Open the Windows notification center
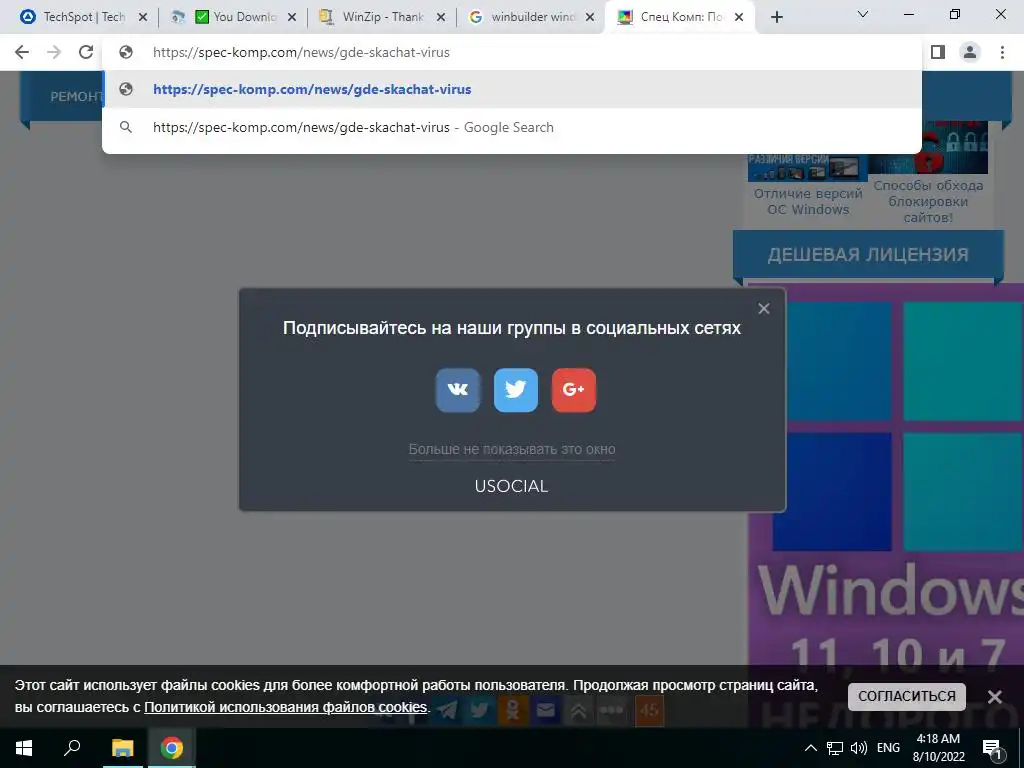Viewport: 1024px width, 768px height. pos(991,748)
